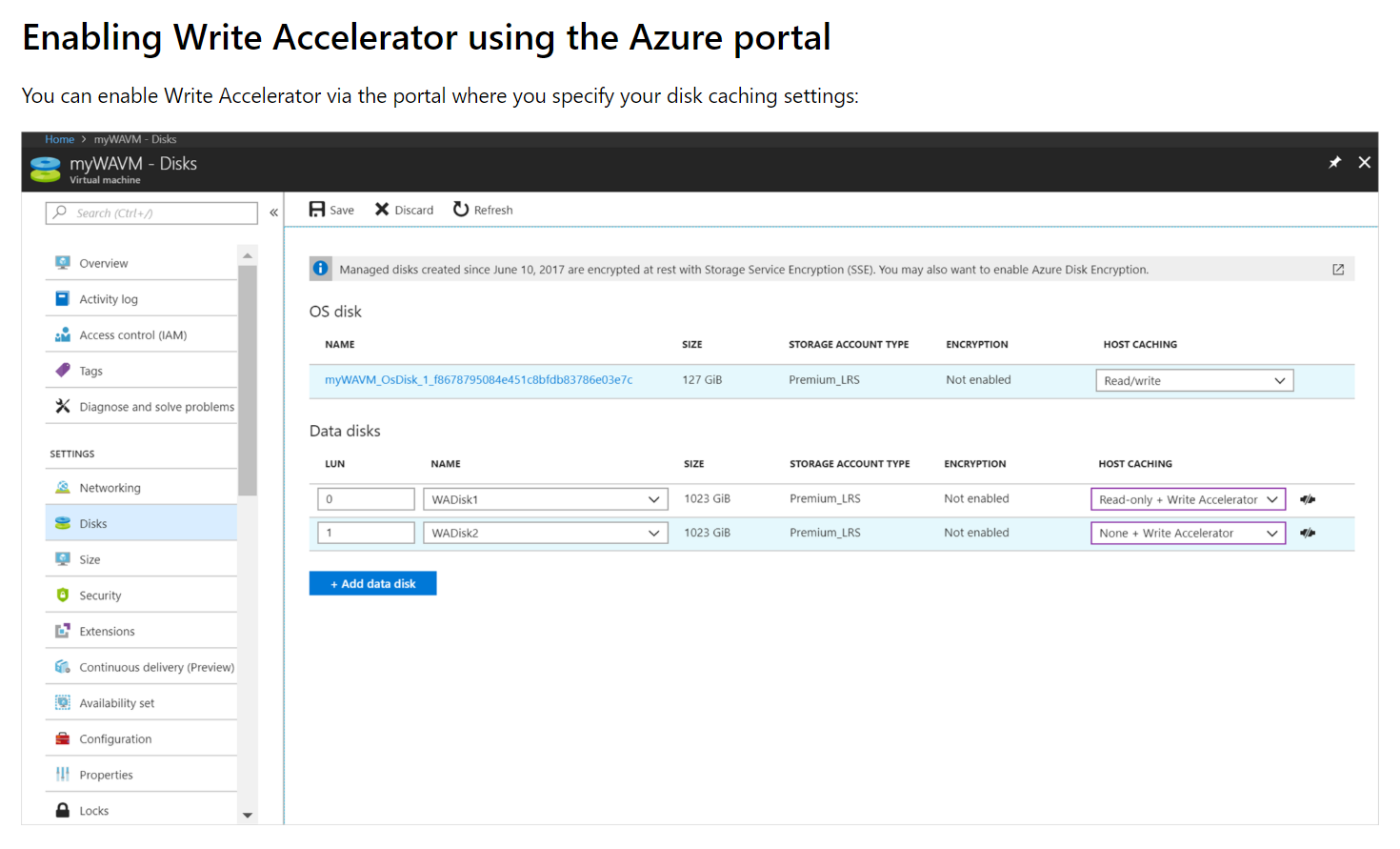This screenshot has width=1400, height=849.
Task: Click the Add data disk button
Action: [x=372, y=584]
